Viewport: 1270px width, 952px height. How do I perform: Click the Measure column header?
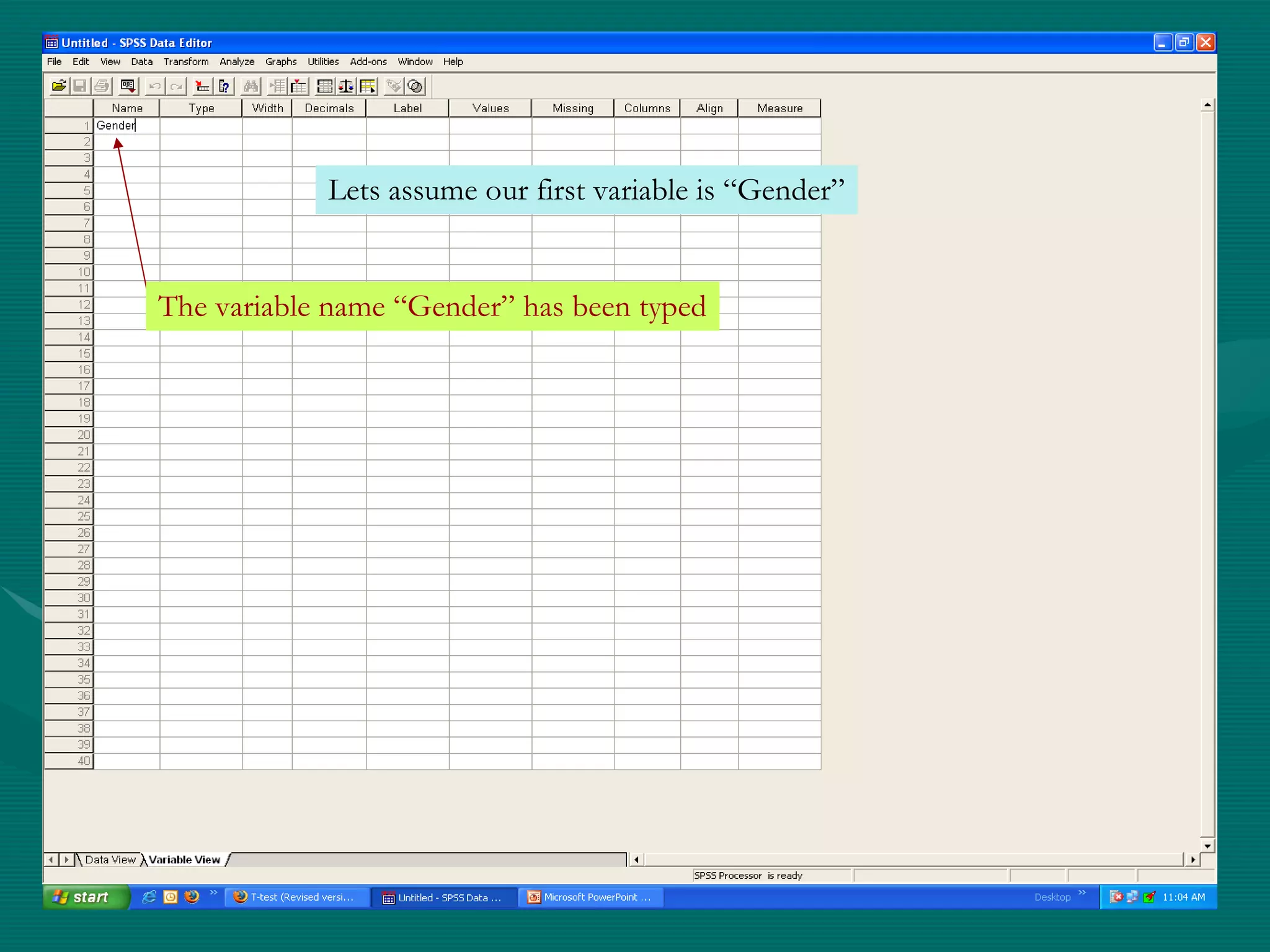click(x=779, y=108)
